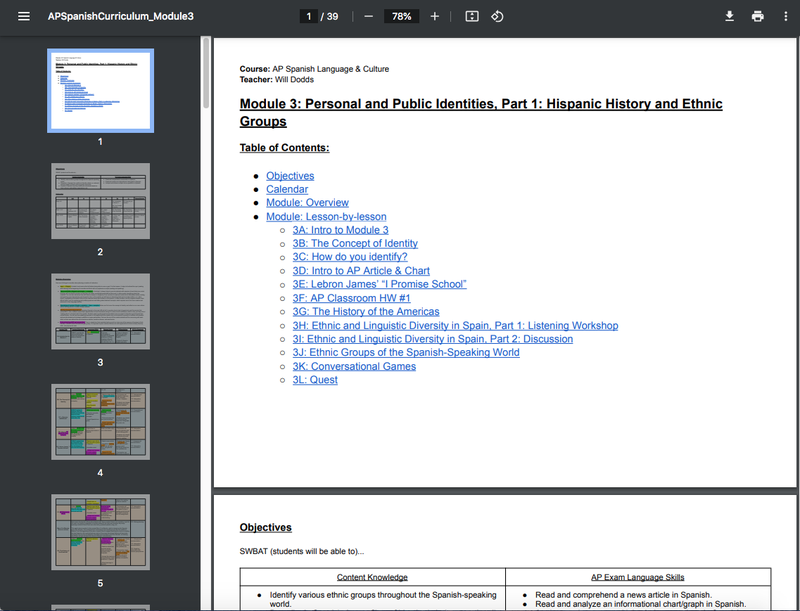
Task: Click the 78% zoom level field
Action: coord(401,17)
